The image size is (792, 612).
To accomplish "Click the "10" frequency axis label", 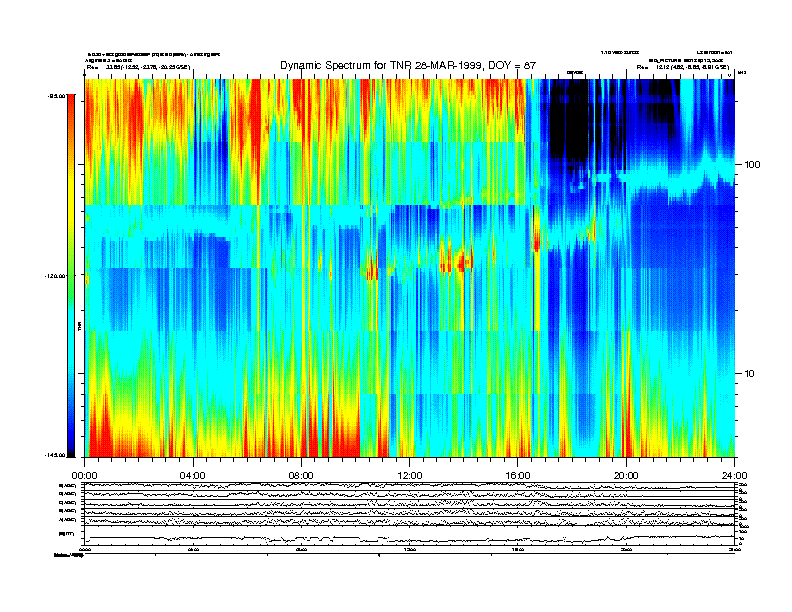I will 750,374.
